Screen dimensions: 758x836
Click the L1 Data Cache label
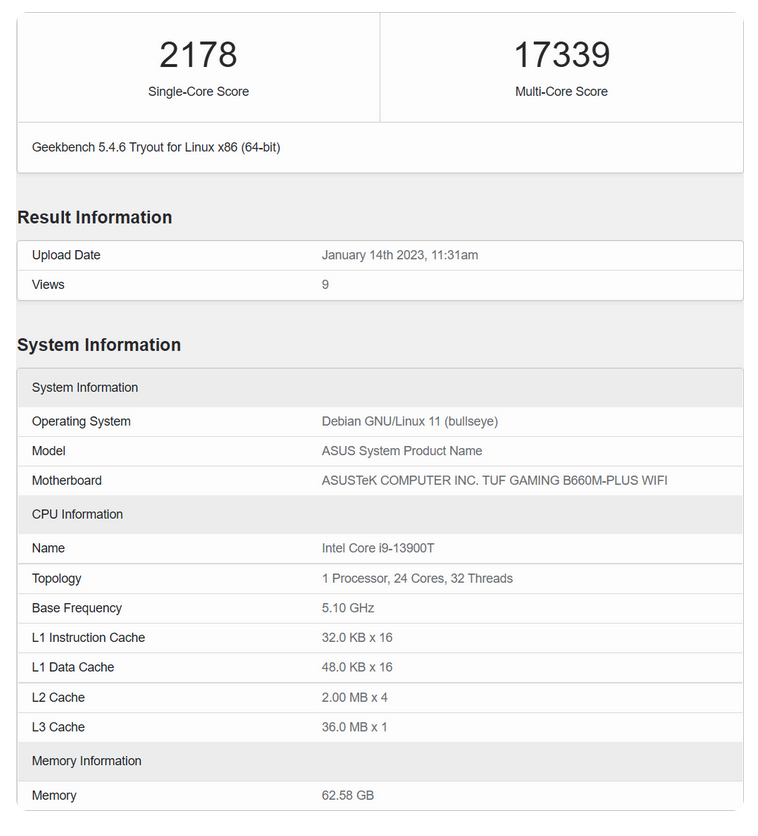click(x=73, y=668)
